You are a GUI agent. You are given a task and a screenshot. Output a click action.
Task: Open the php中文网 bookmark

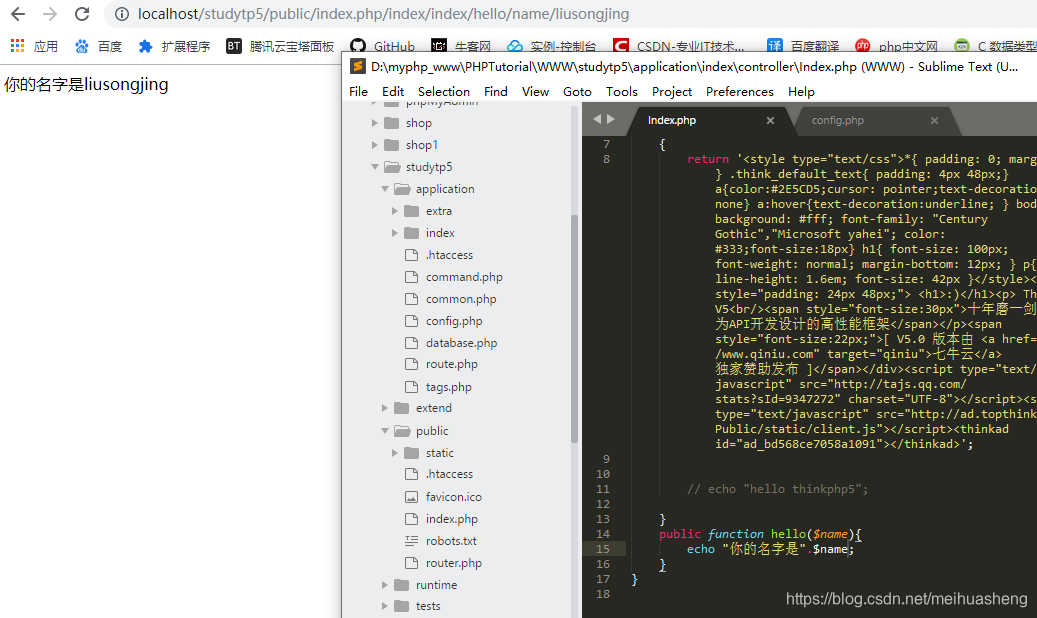[x=896, y=46]
